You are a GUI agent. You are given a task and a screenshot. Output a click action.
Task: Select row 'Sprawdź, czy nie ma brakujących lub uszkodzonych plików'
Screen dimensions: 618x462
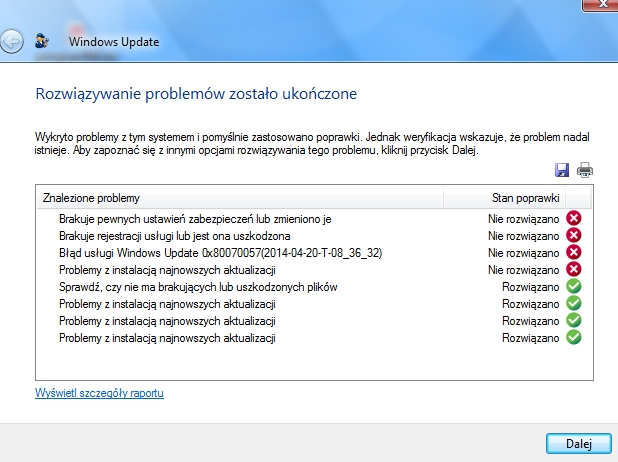[314, 287]
